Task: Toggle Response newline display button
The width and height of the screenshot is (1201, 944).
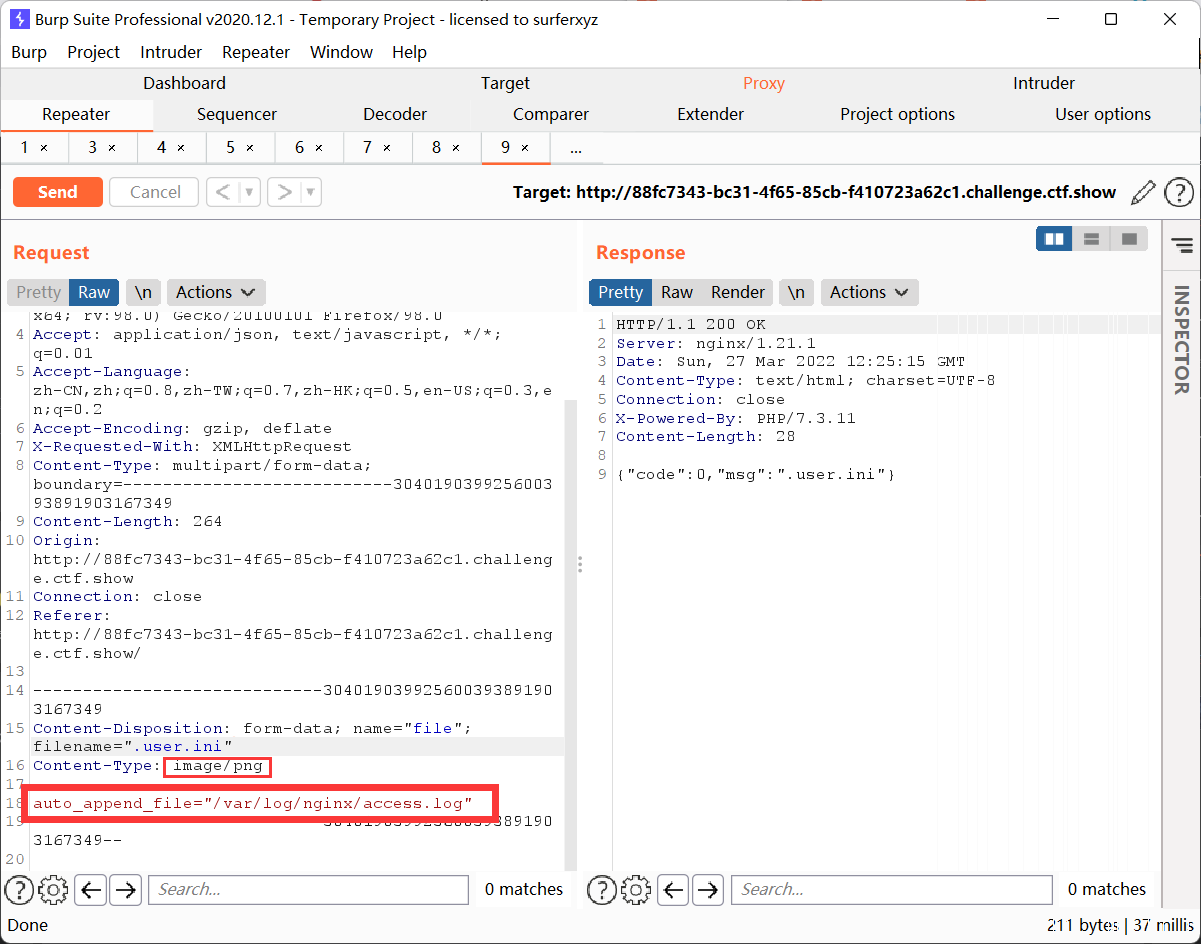Action: (x=796, y=292)
